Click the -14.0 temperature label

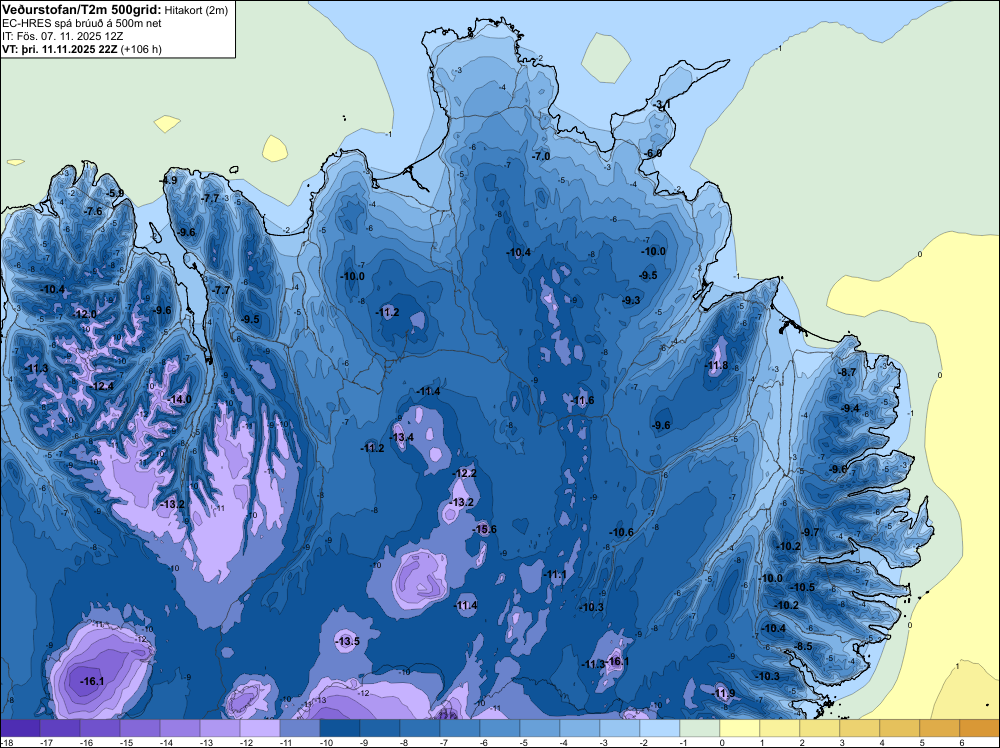pos(180,399)
